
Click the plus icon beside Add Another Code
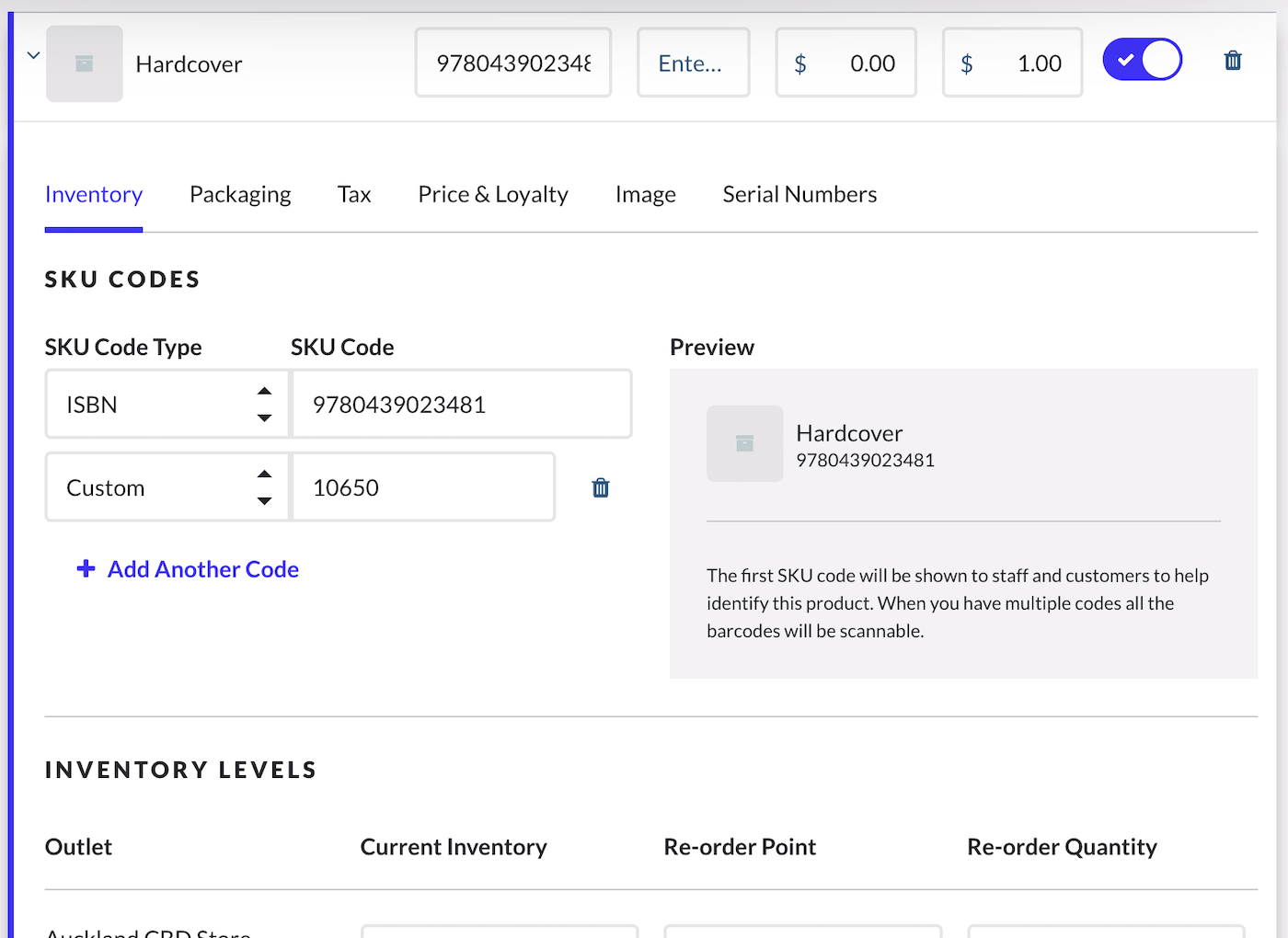(x=86, y=569)
